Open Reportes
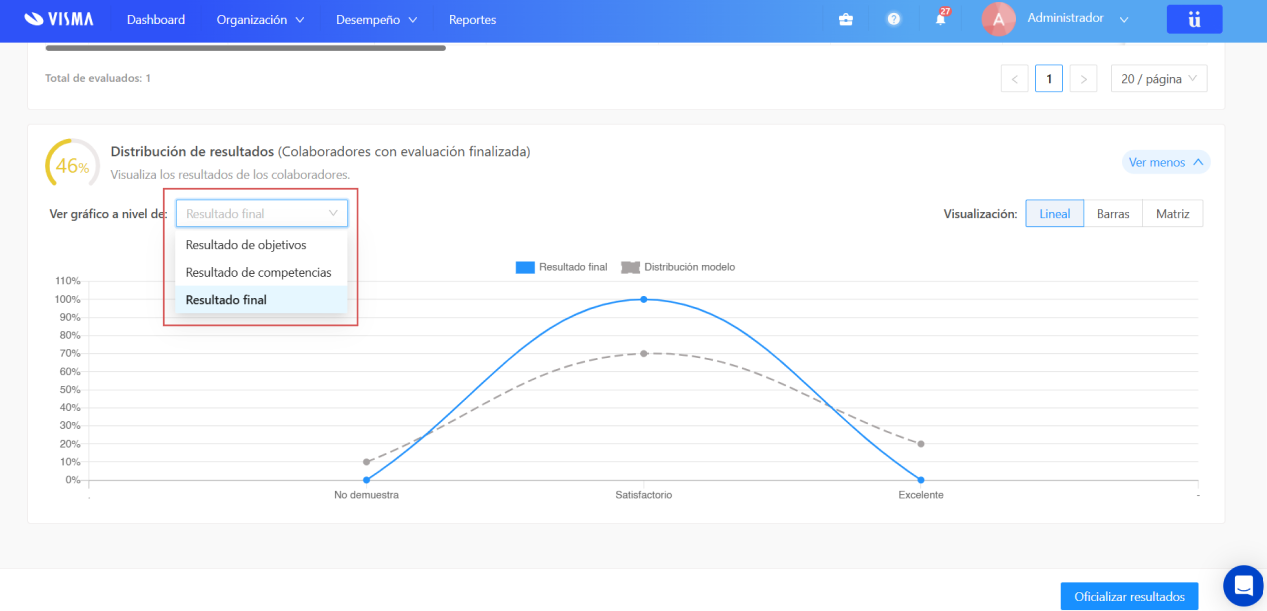 click(x=472, y=20)
